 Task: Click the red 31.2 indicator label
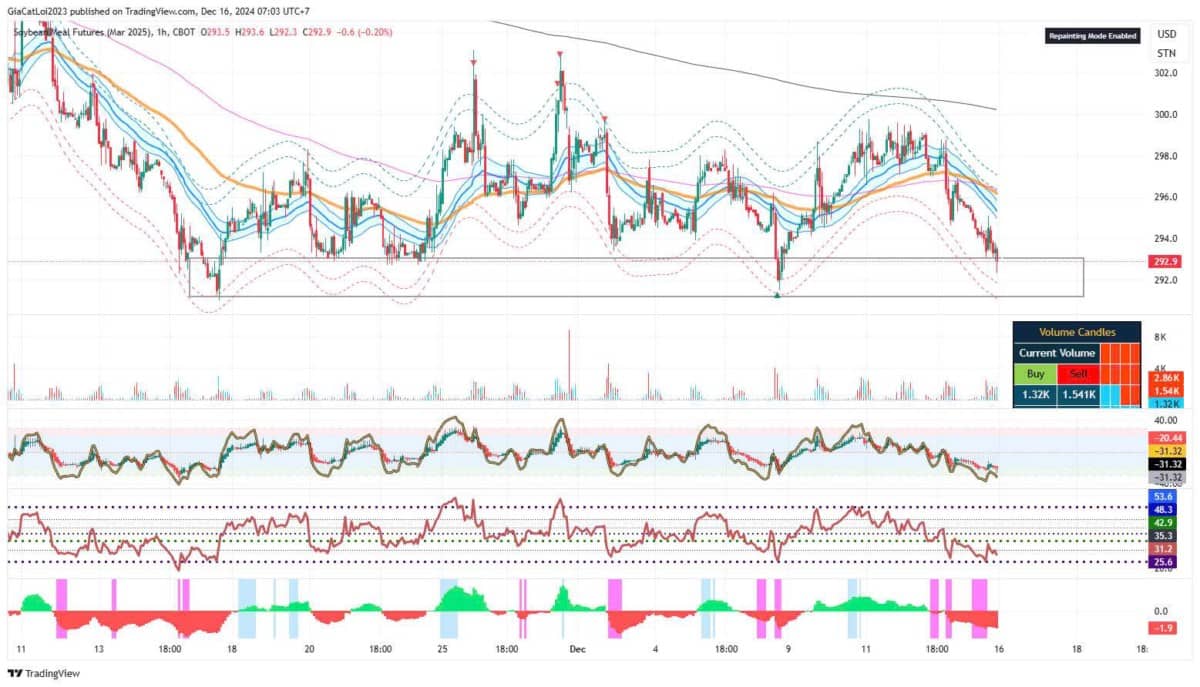pyautogui.click(x=1164, y=550)
